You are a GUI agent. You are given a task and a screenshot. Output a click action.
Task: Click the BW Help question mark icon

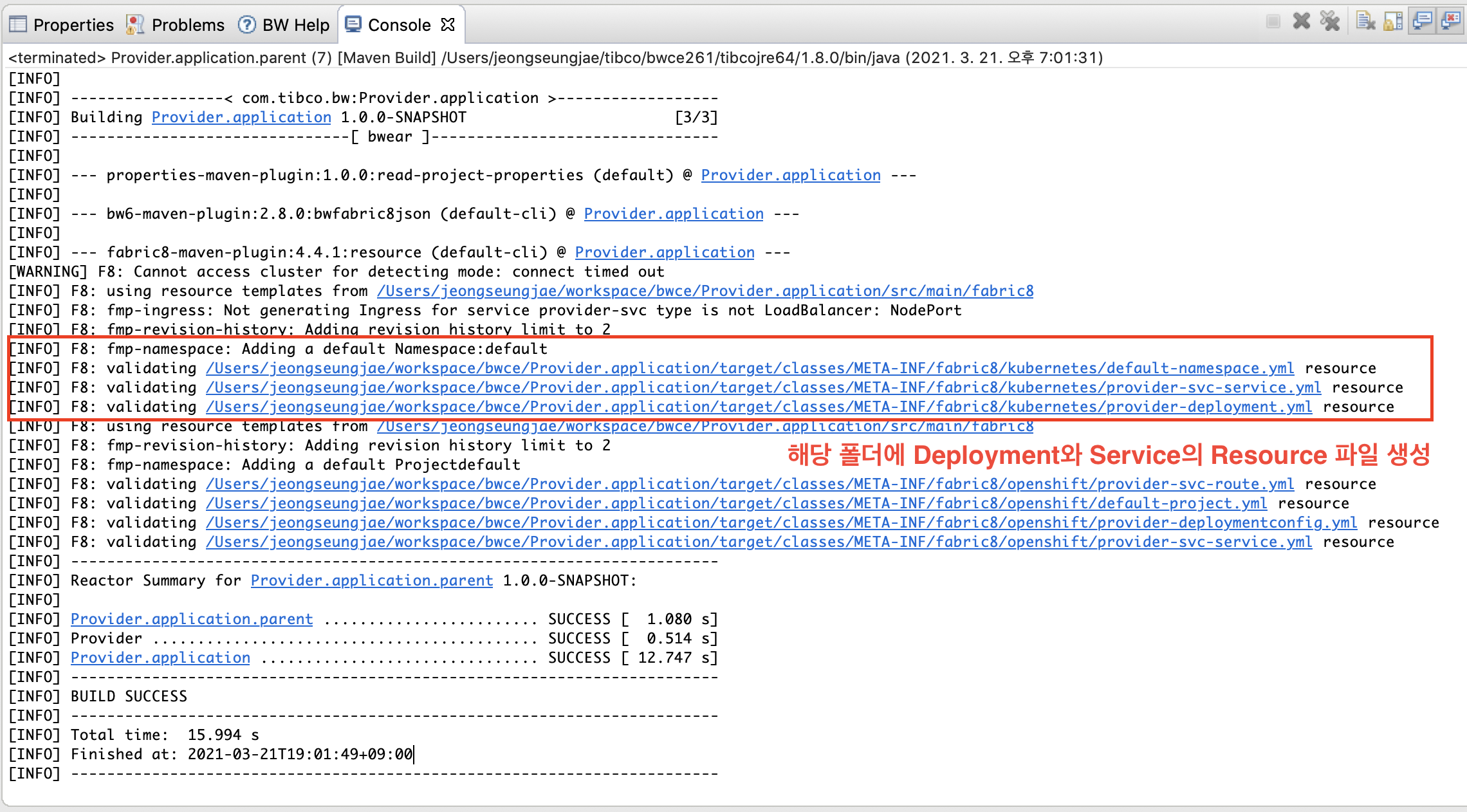click(246, 24)
